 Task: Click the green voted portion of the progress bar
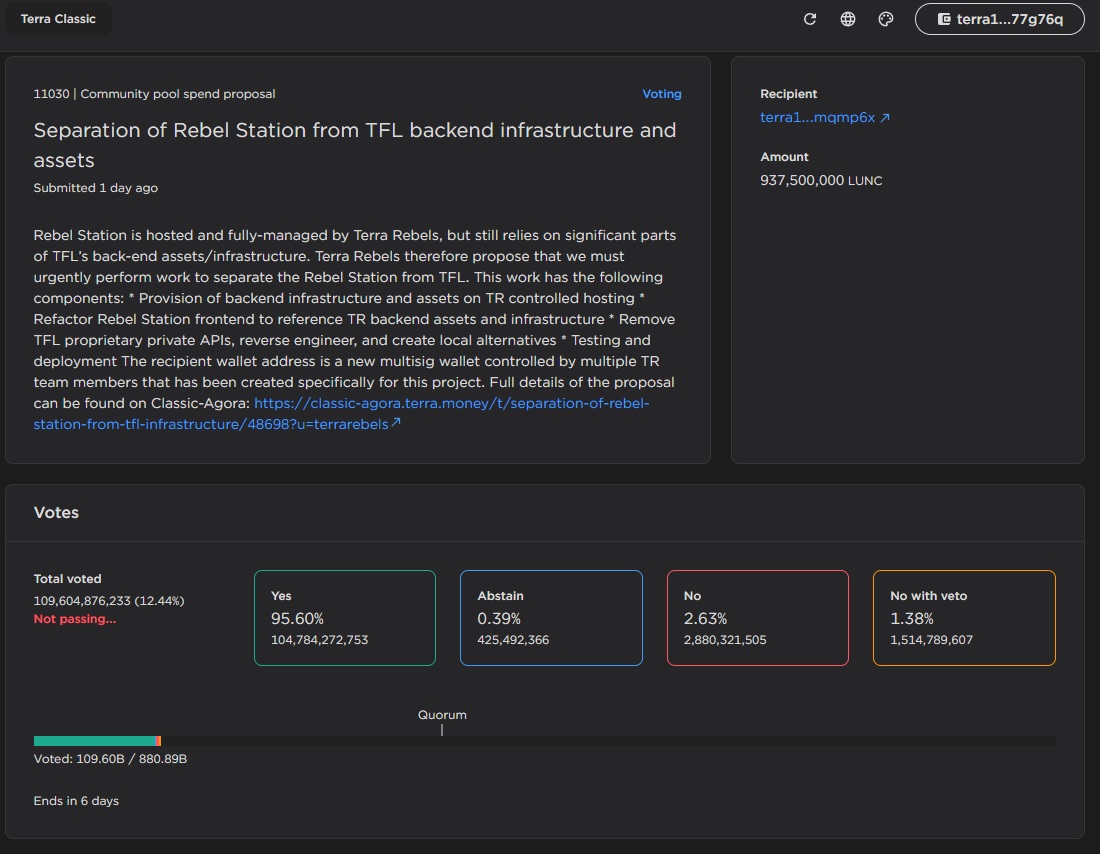tap(95, 741)
